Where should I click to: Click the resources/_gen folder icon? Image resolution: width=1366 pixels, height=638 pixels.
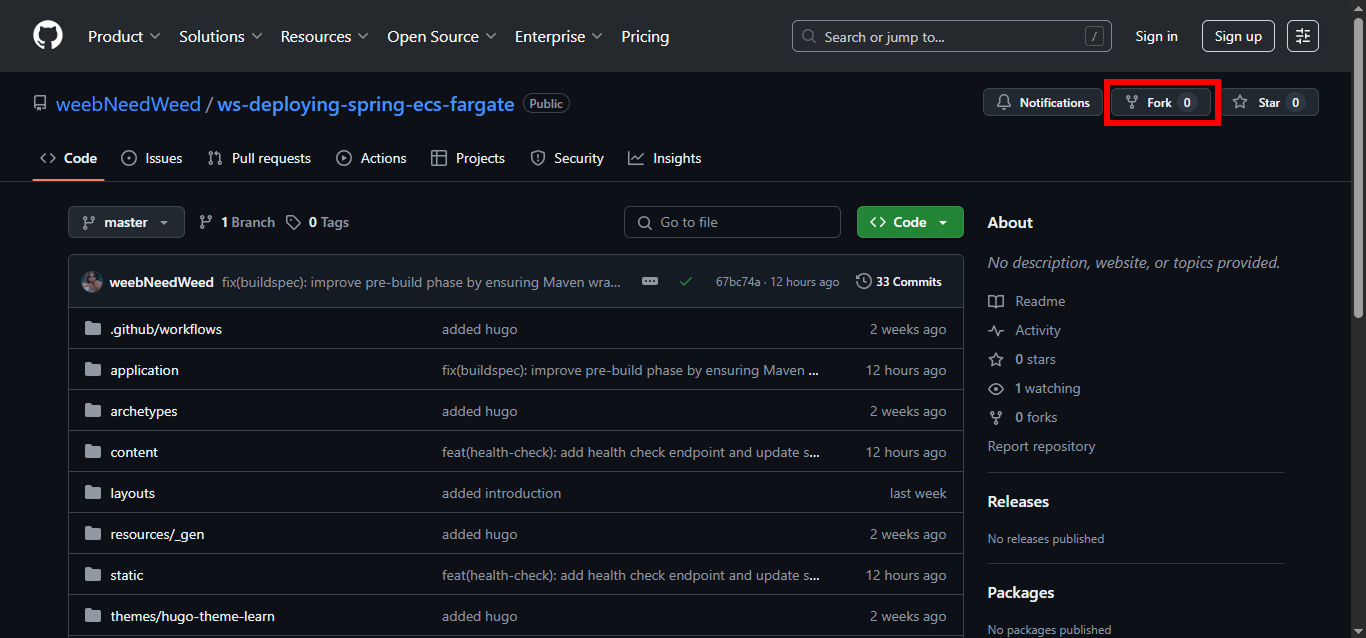[93, 534]
